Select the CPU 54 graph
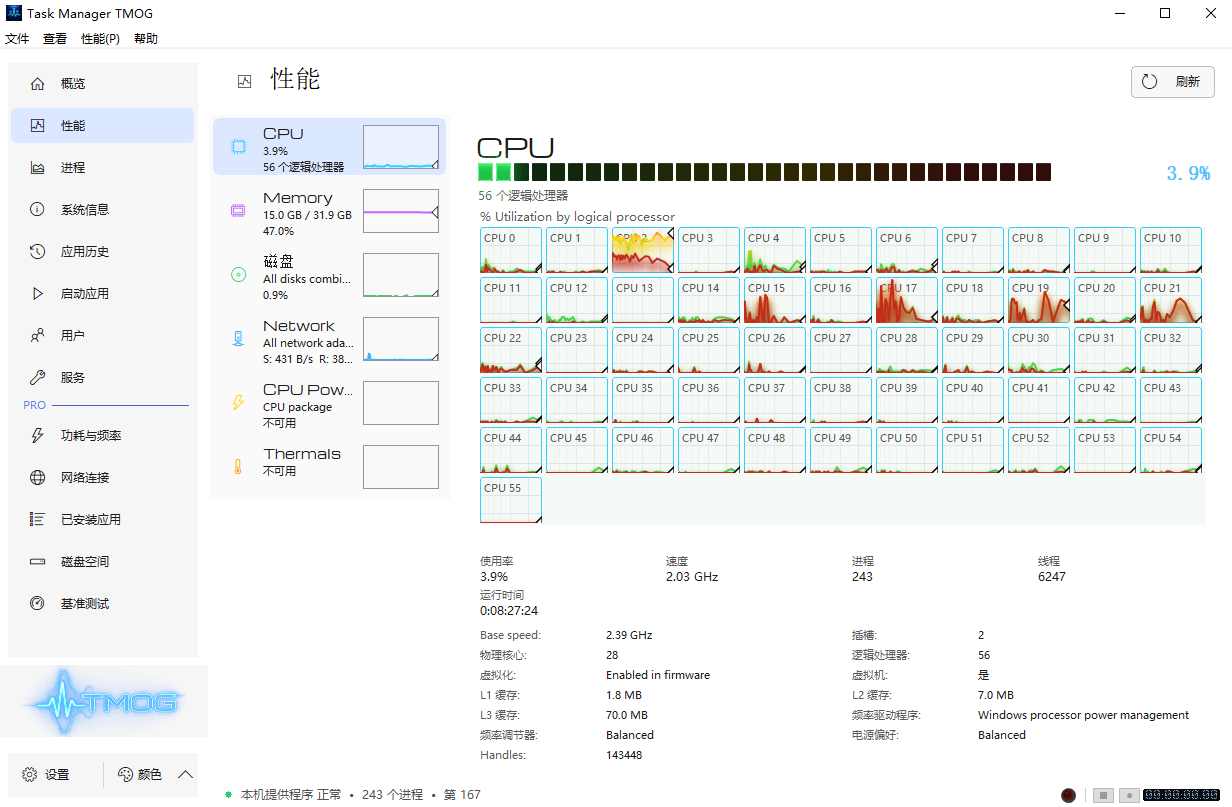This screenshot has width=1232, height=807. (x=1171, y=450)
